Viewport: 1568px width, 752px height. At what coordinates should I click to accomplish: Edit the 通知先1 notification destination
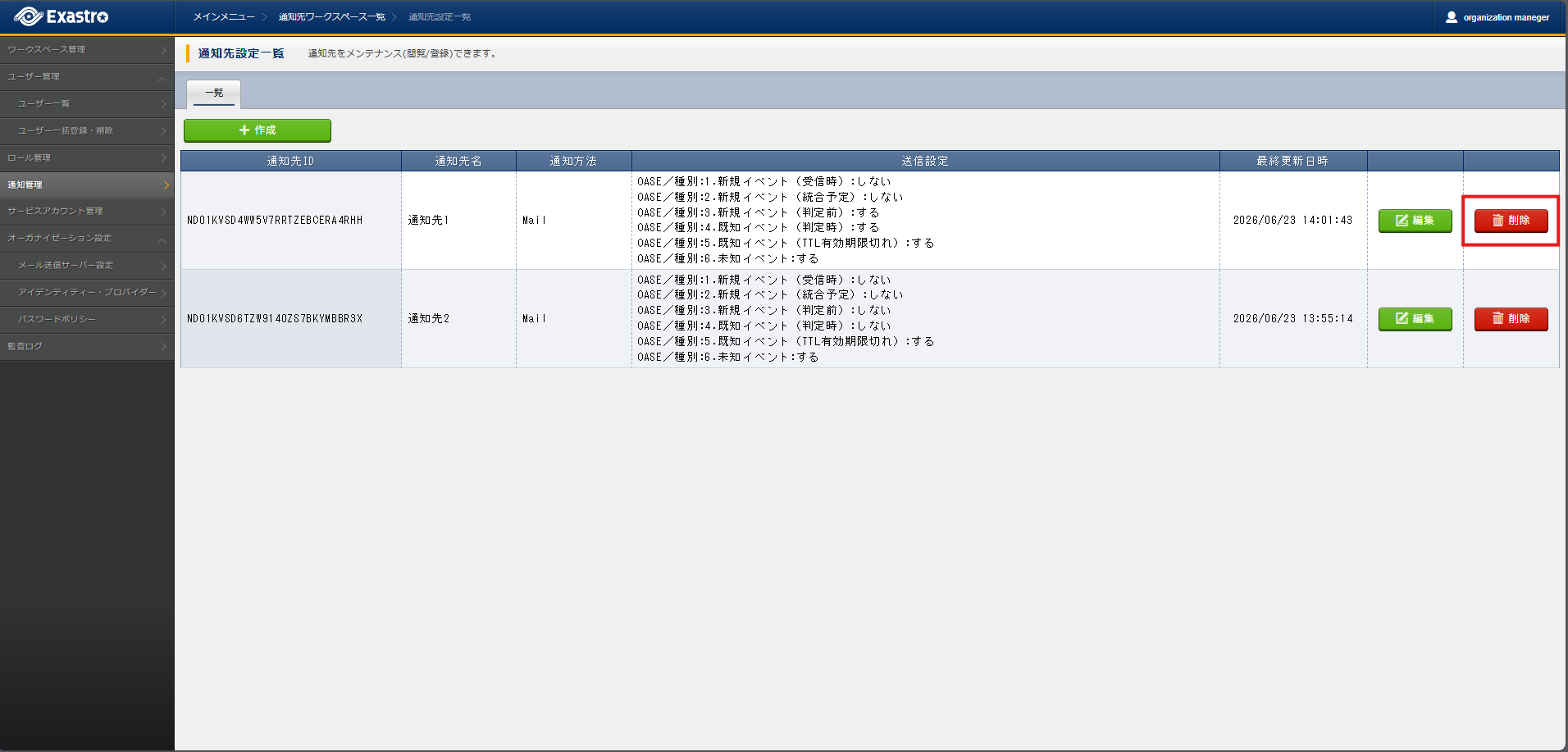pyautogui.click(x=1415, y=221)
